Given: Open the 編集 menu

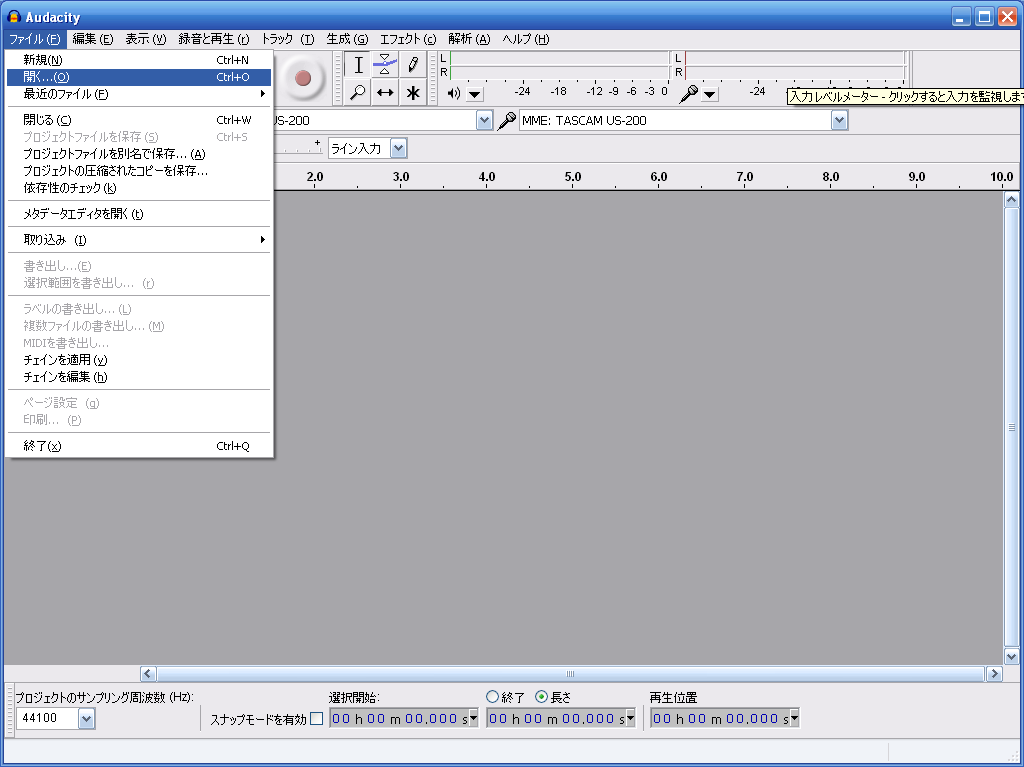Looking at the screenshot, I should pos(93,39).
